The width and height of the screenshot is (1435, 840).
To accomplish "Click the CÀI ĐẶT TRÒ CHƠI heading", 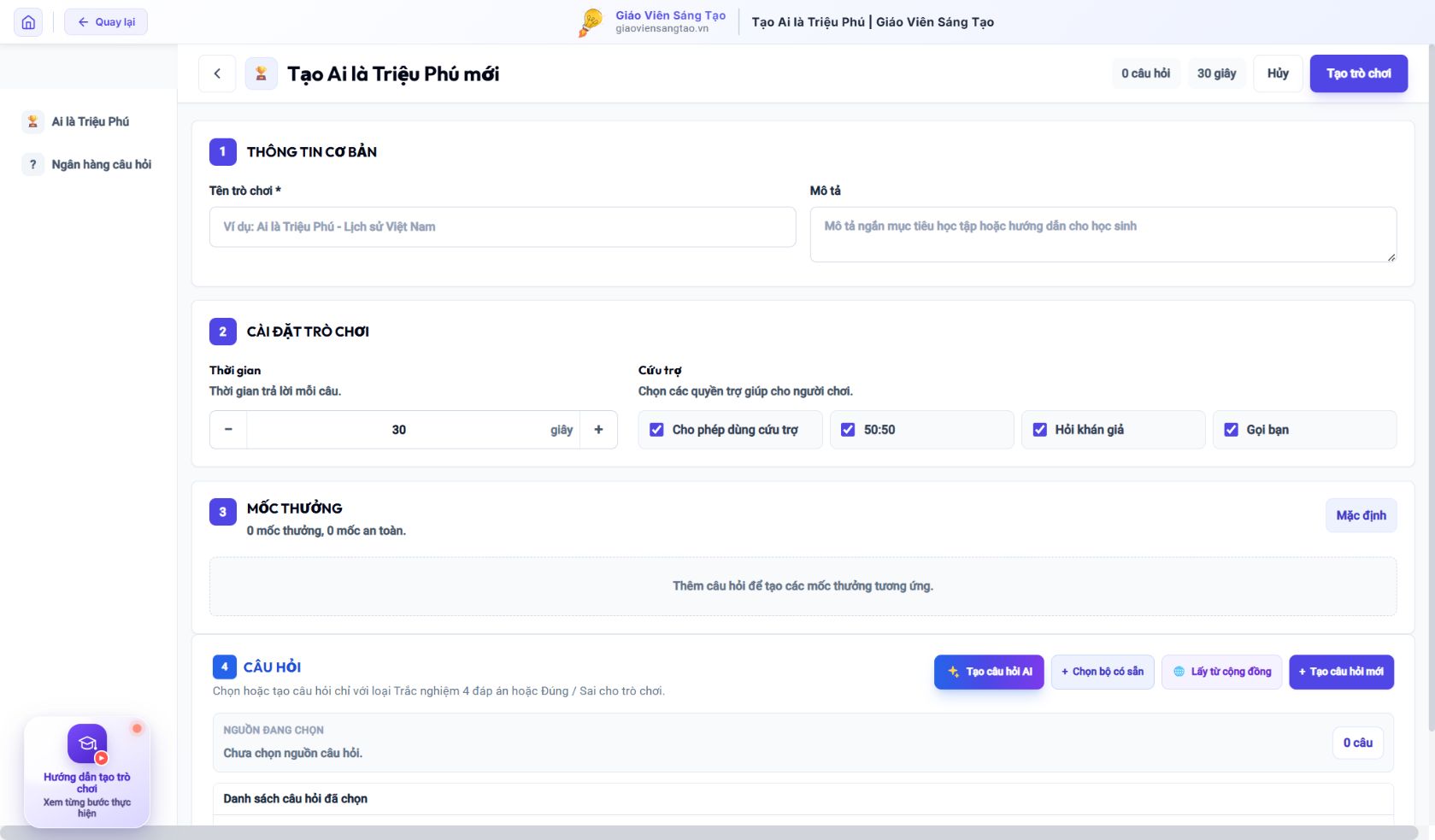I will tap(308, 332).
